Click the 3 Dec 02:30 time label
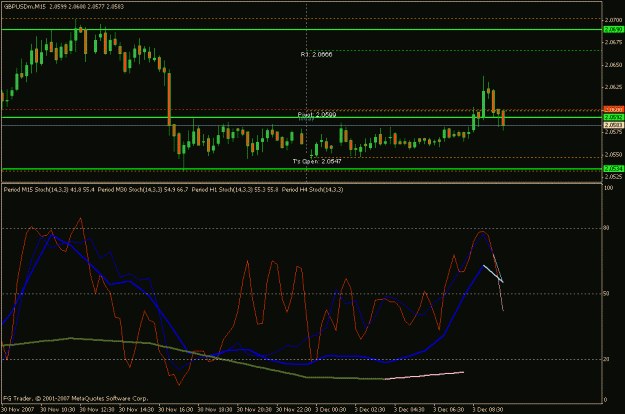The image size is (625, 414). coord(370,410)
